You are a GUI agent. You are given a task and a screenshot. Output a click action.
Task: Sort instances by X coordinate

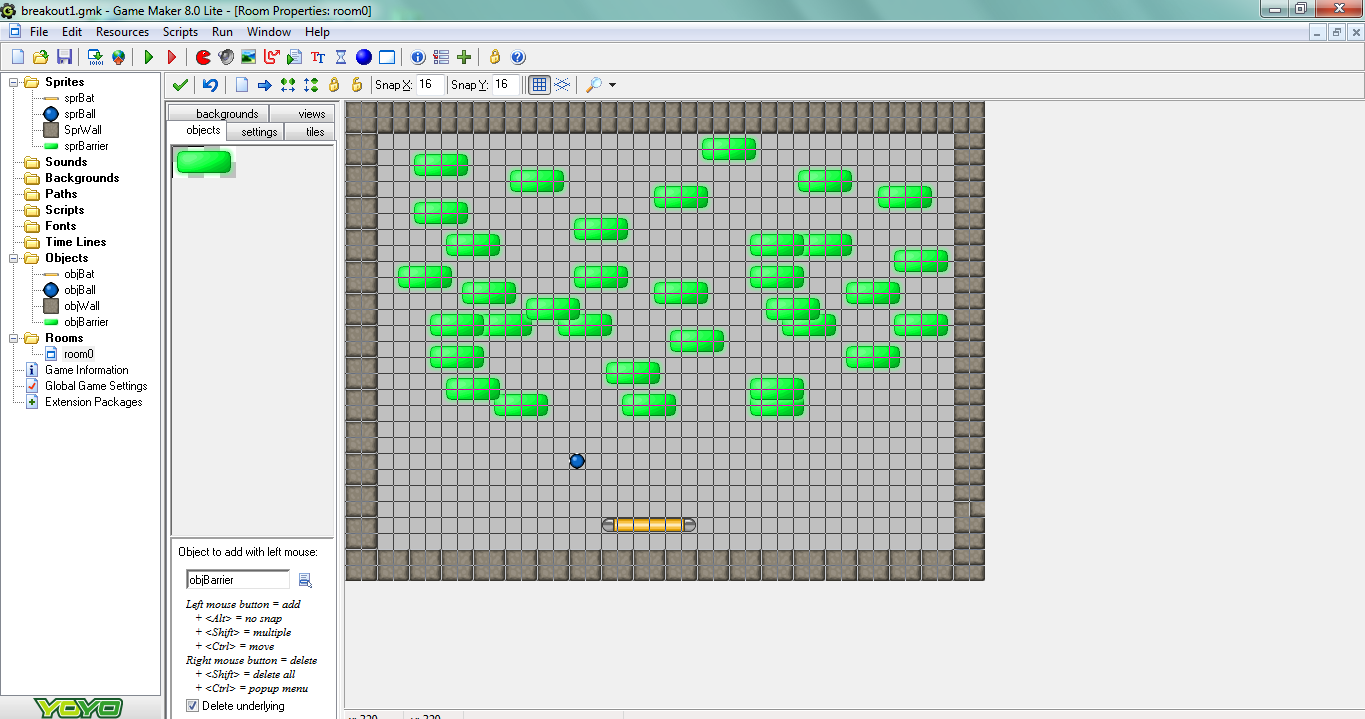point(288,85)
